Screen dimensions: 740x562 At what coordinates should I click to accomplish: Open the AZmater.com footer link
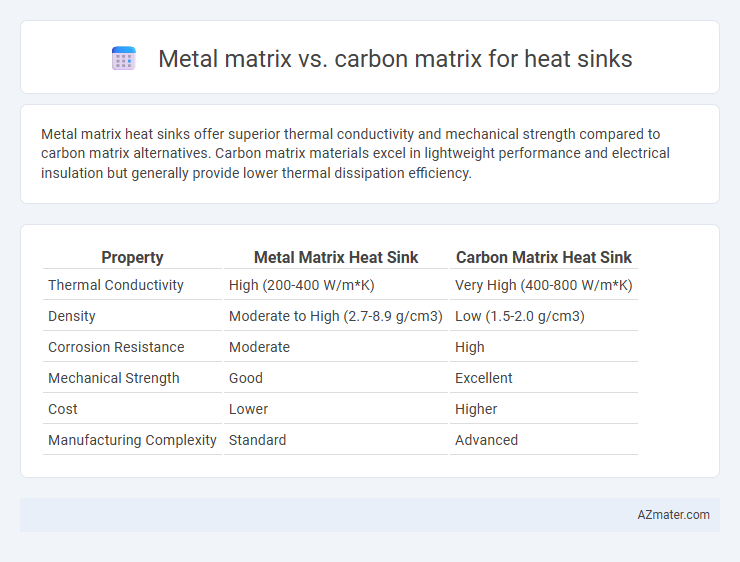(673, 515)
